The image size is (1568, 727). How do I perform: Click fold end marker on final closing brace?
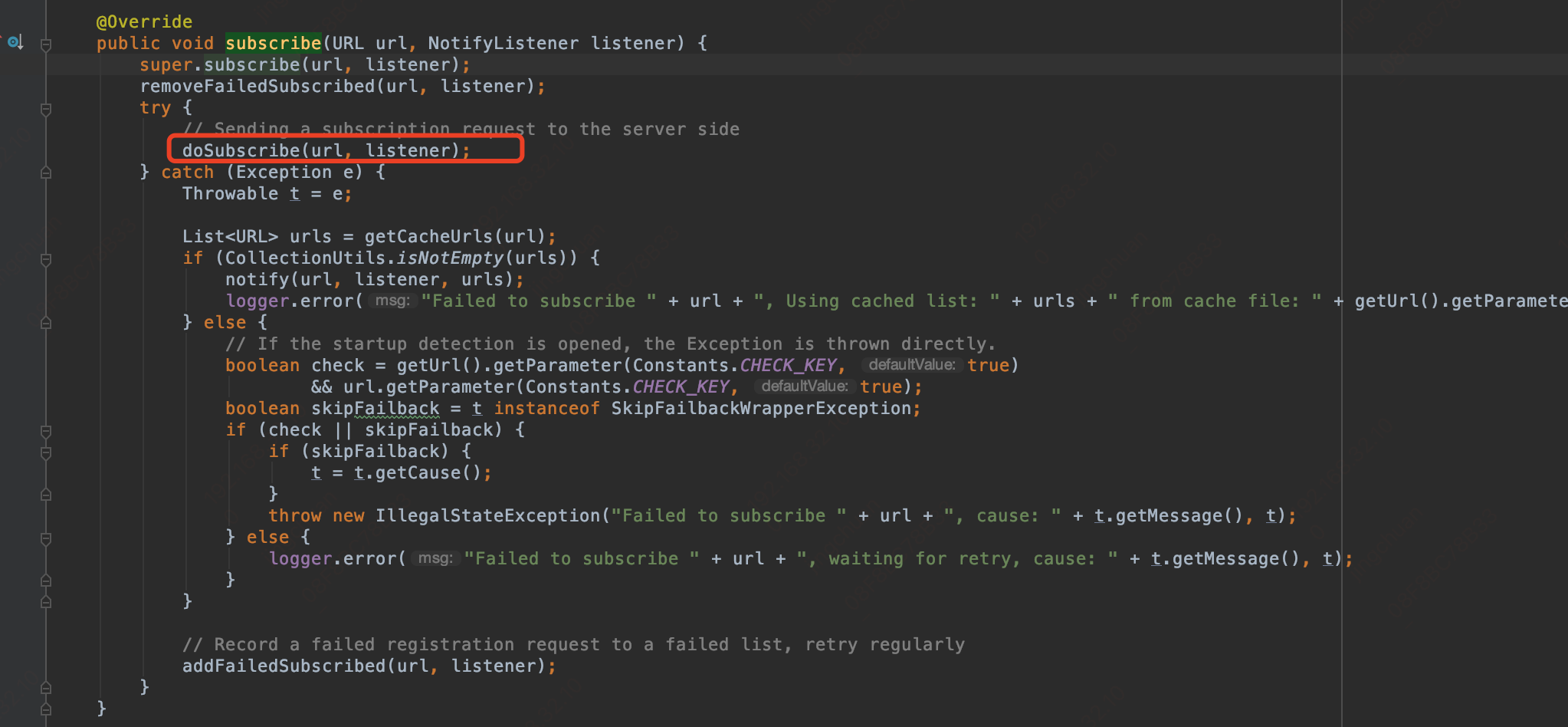pos(46,709)
